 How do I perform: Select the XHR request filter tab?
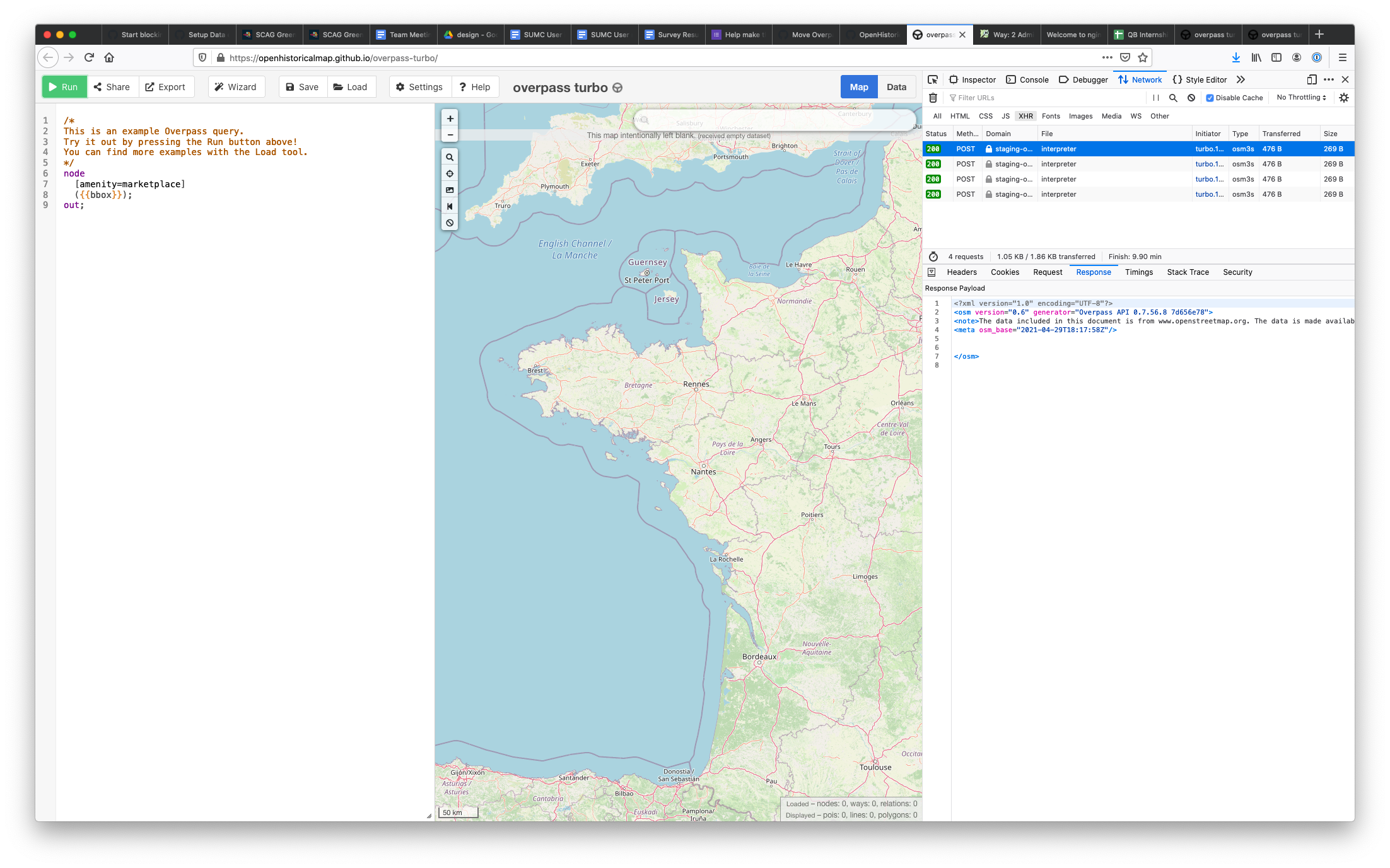tap(1025, 116)
